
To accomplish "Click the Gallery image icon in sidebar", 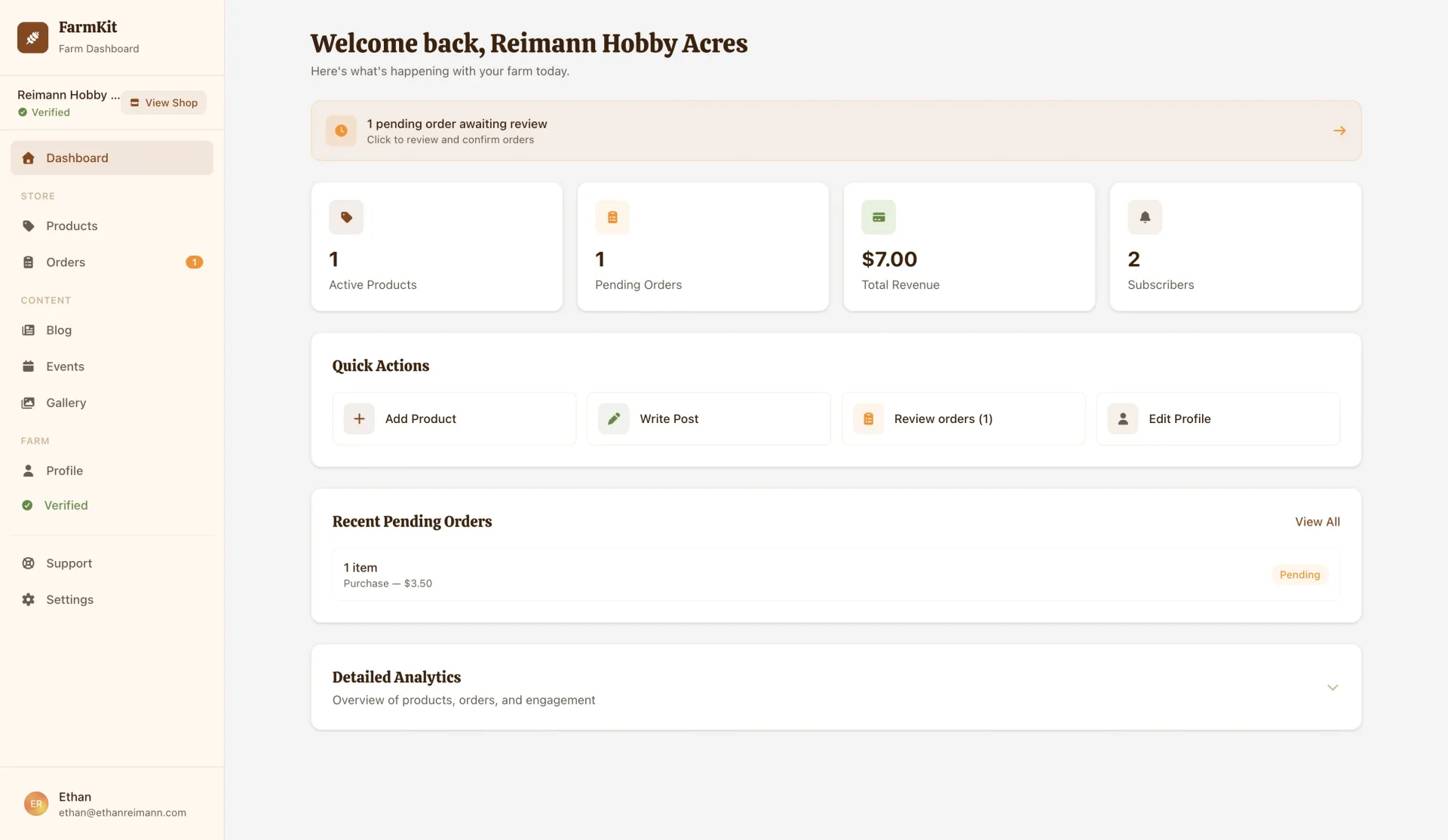I will [x=28, y=402].
